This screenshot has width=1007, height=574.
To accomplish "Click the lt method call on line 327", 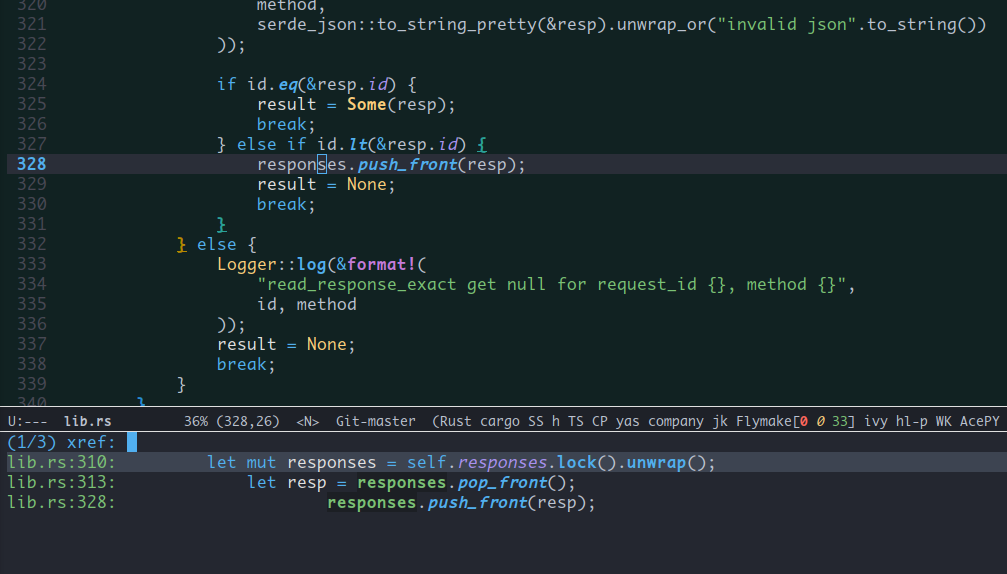I will (357, 144).
